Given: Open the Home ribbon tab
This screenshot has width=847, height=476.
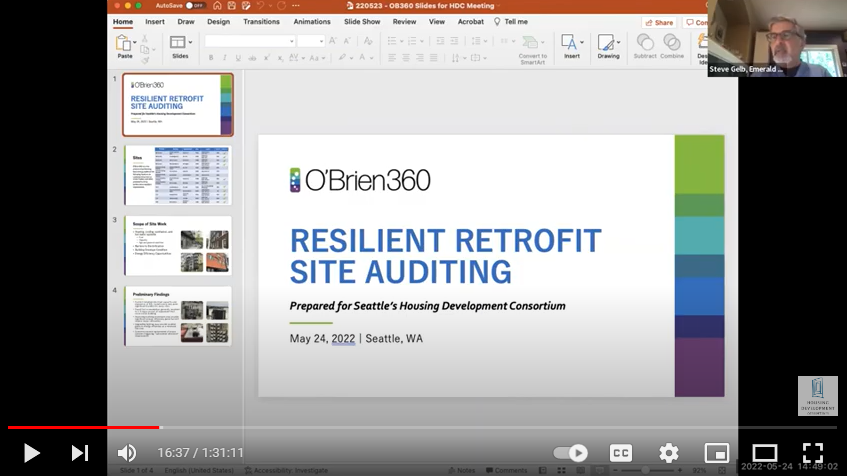Looking at the screenshot, I should tap(123, 22).
